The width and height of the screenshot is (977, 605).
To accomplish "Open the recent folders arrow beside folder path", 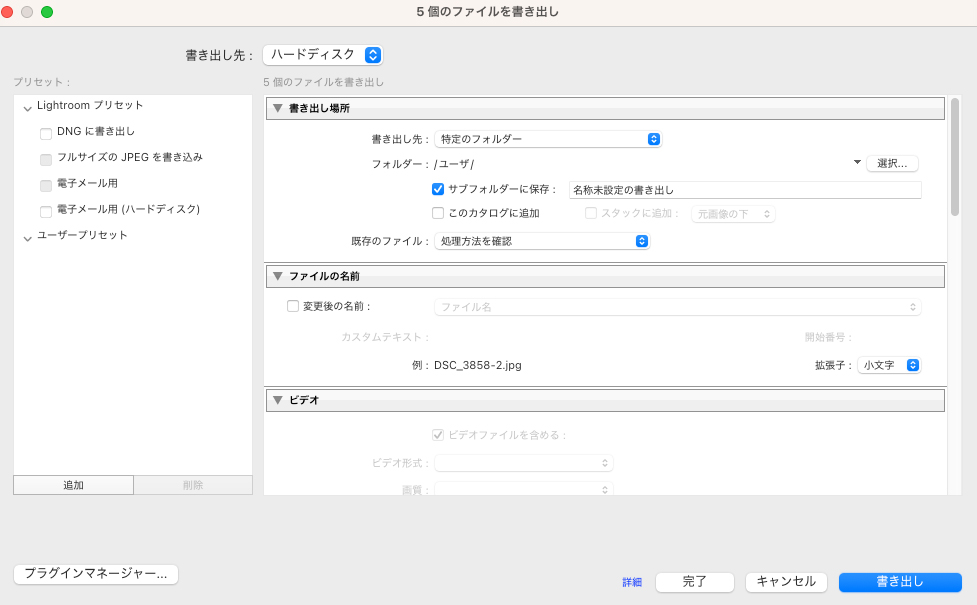I will point(856,162).
